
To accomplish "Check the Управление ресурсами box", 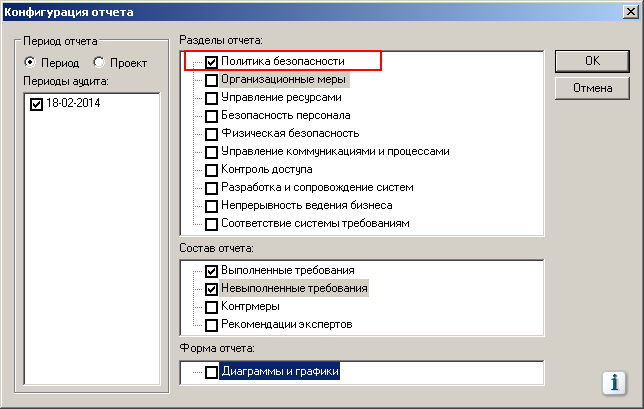I will (x=211, y=98).
